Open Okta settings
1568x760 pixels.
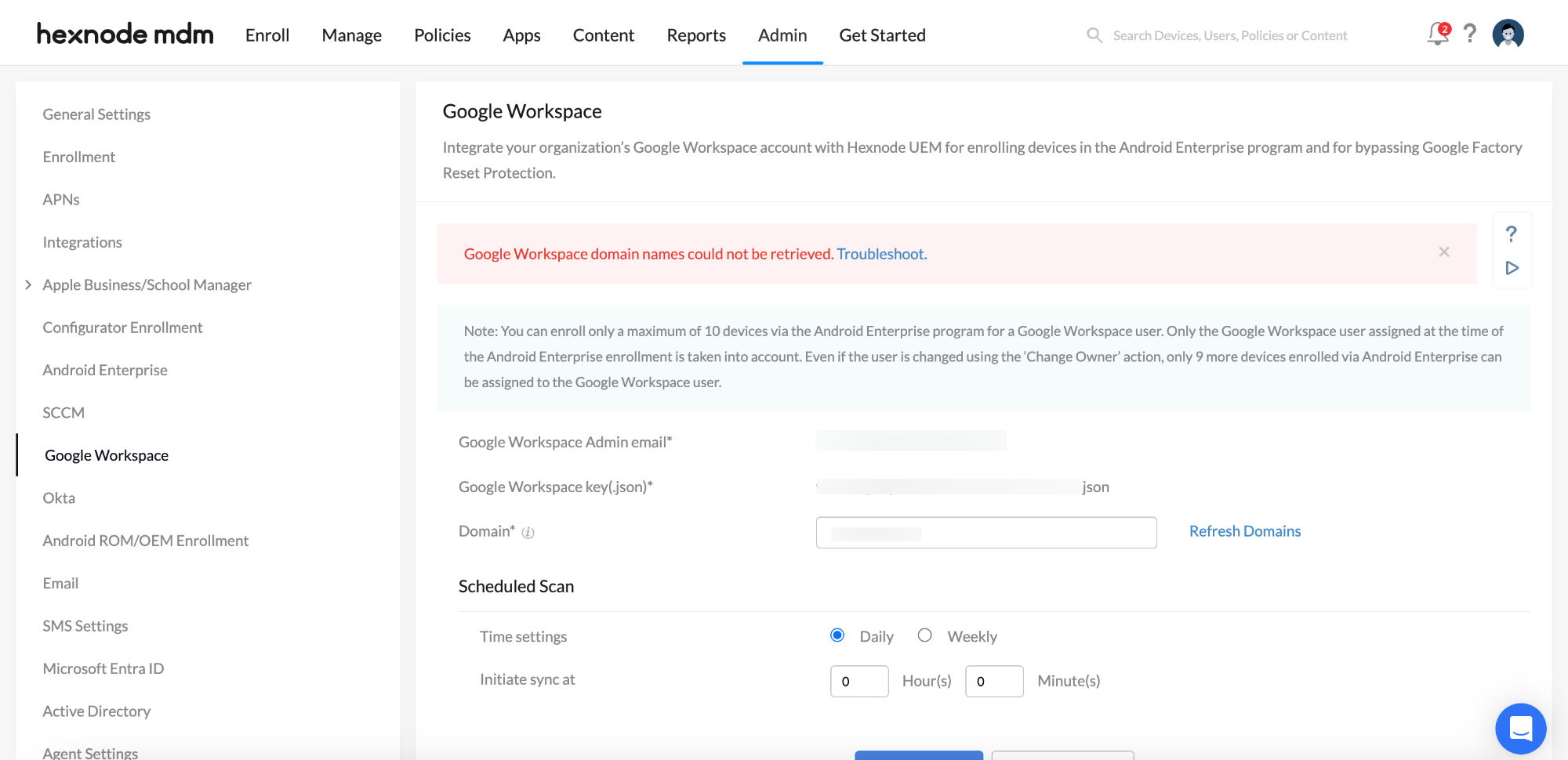point(59,498)
